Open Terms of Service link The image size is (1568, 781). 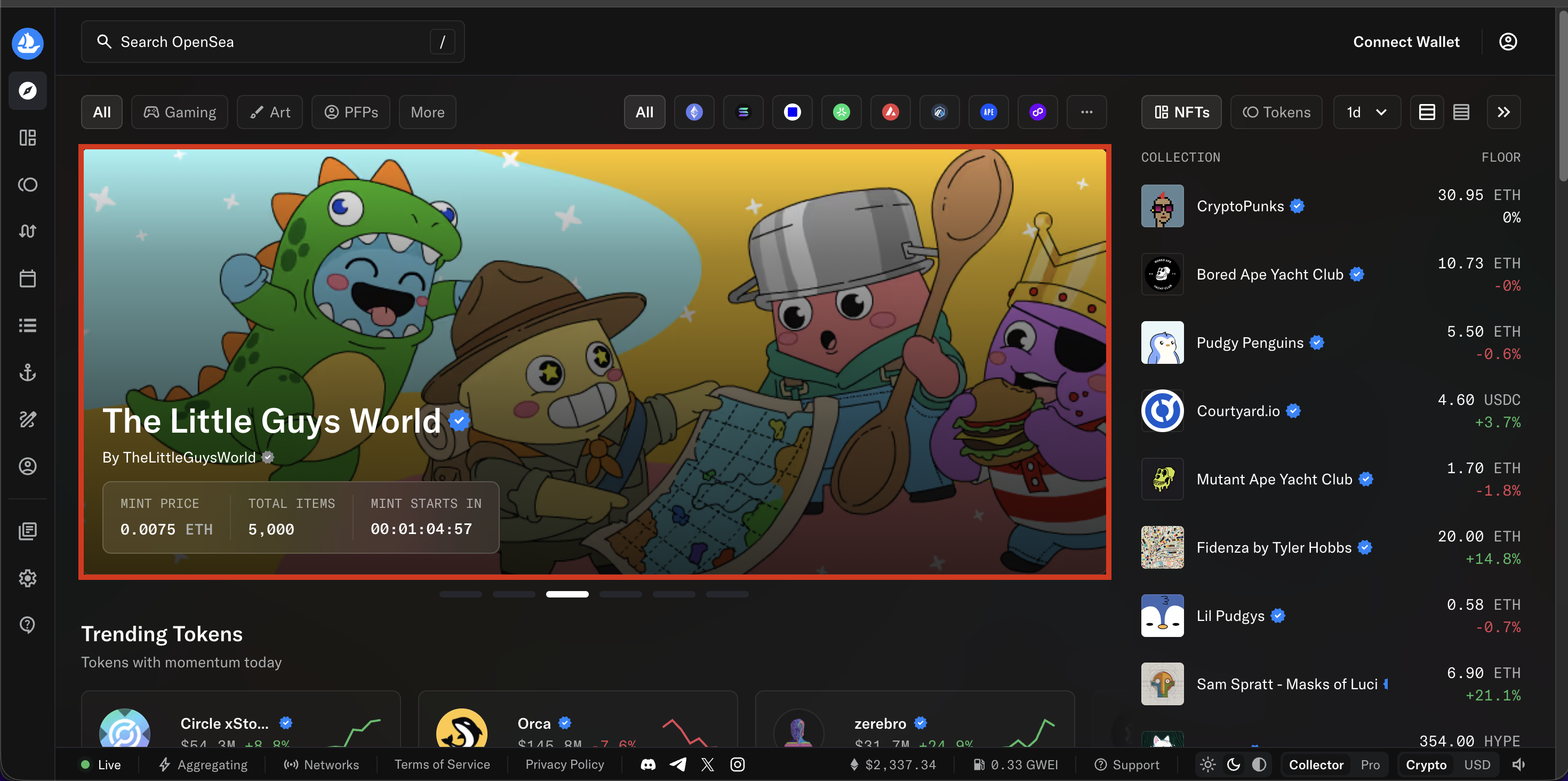click(442, 764)
